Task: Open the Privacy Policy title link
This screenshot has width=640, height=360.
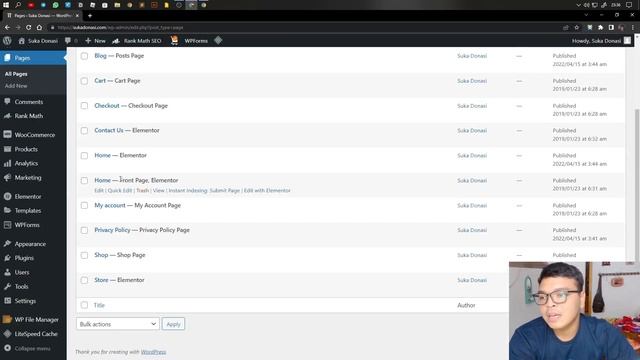Action: pos(112,230)
